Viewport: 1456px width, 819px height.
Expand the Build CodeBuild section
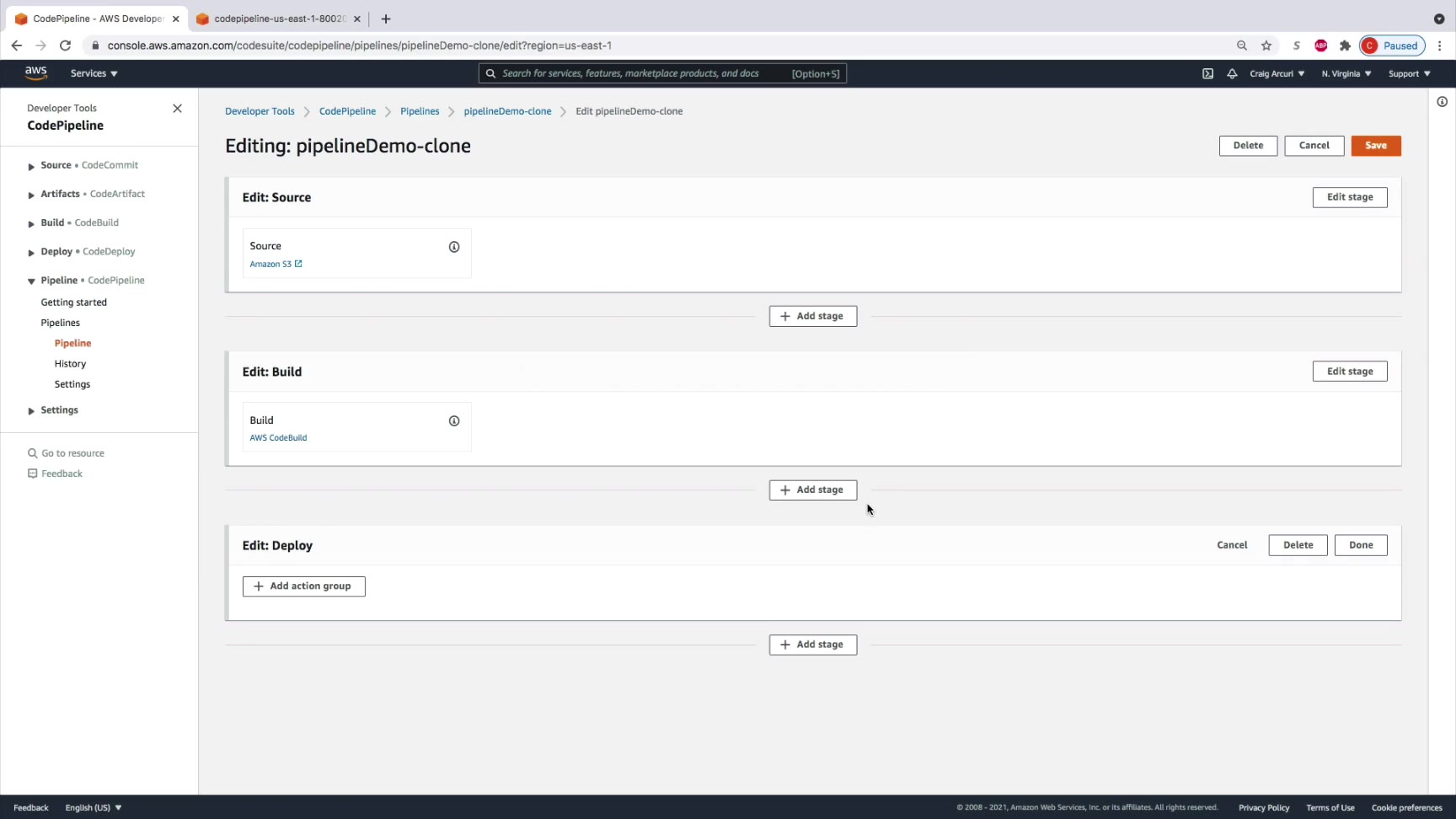(31, 223)
